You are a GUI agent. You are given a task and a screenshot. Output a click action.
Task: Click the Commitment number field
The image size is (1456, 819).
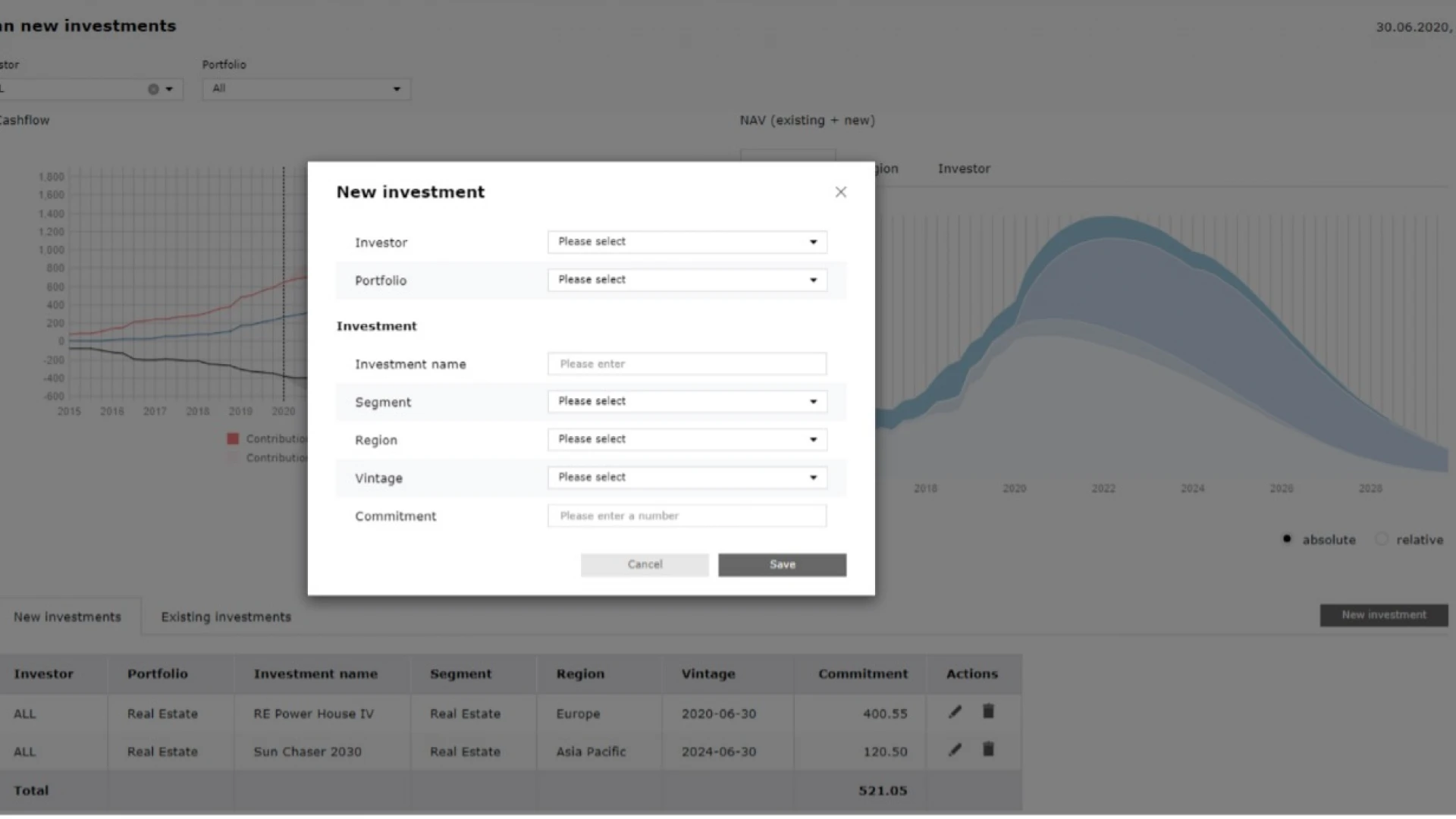click(x=686, y=516)
